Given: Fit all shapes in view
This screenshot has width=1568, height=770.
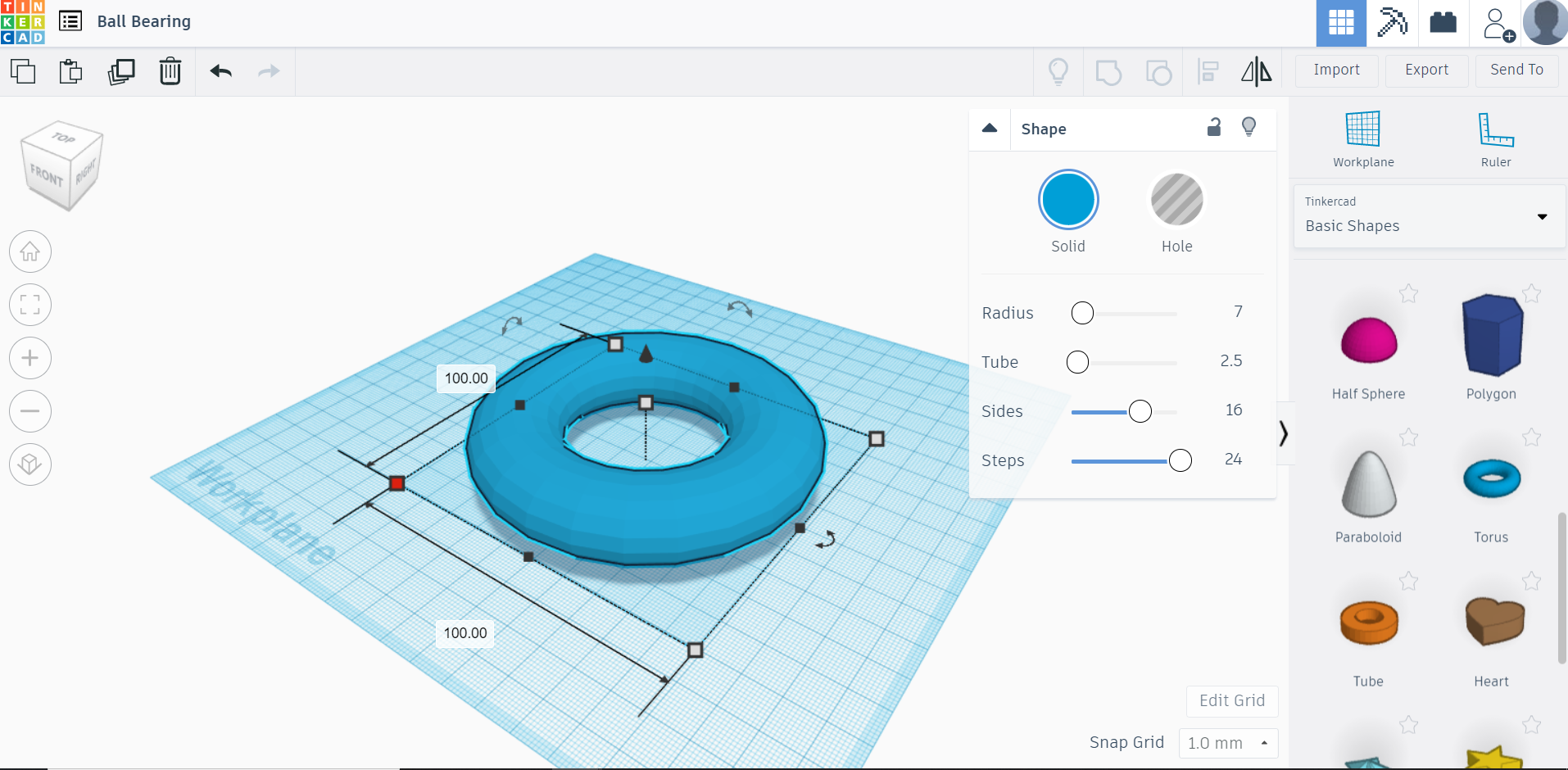Looking at the screenshot, I should tap(30, 305).
